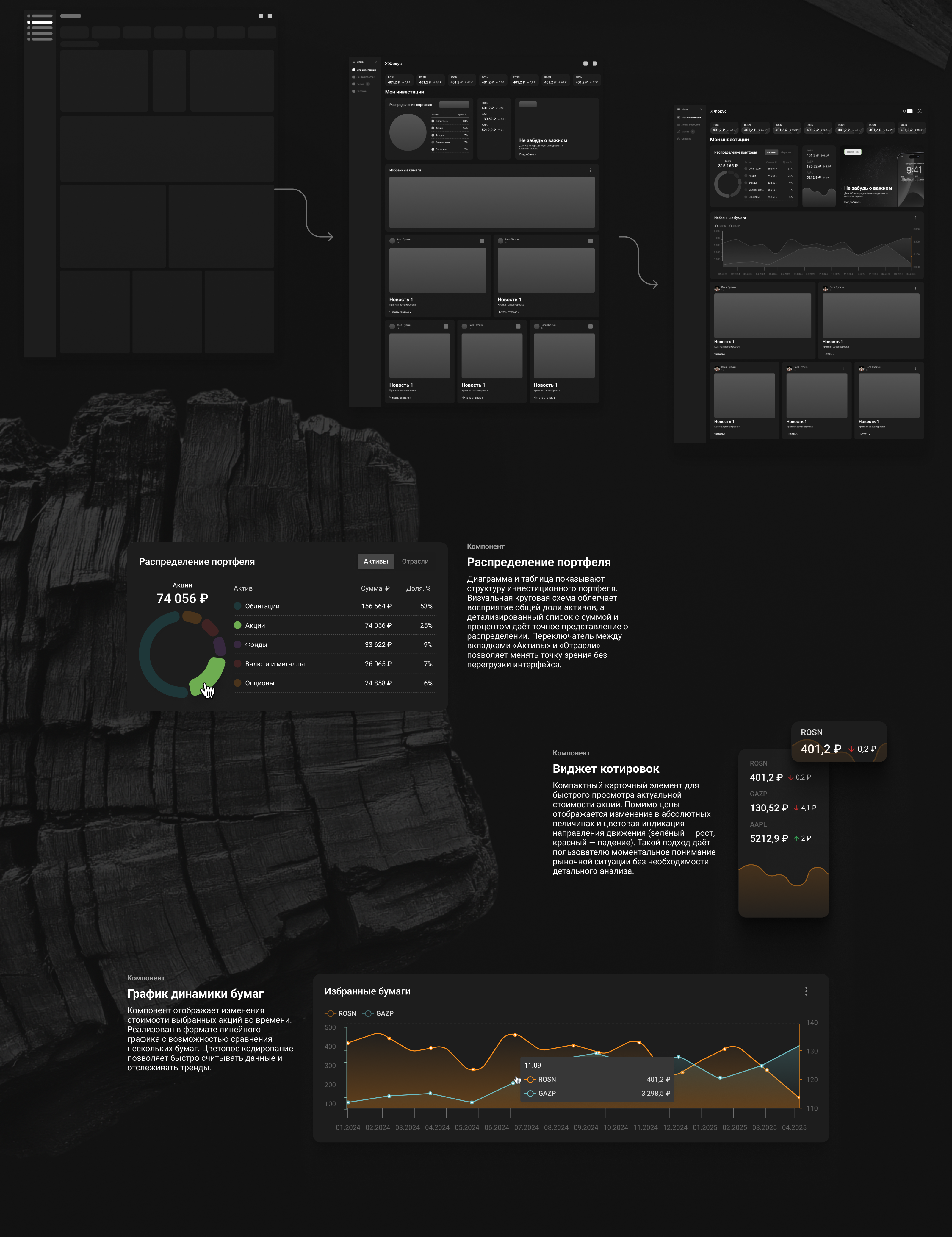Click profile scan icon in right dashboard header
The image size is (952, 1237).
pos(920,111)
